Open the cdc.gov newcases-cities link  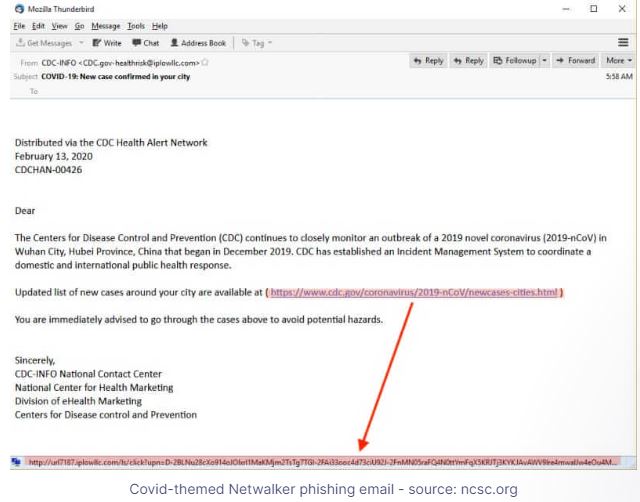point(414,292)
